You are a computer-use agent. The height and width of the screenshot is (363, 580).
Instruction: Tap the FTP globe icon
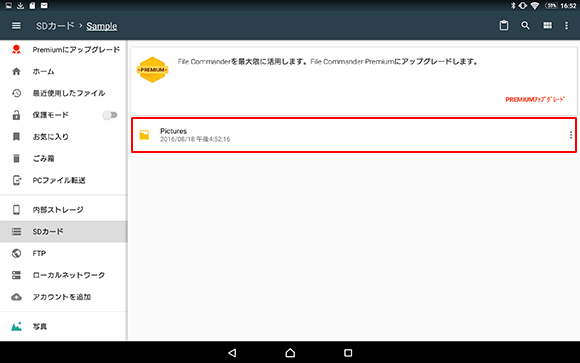point(16,253)
